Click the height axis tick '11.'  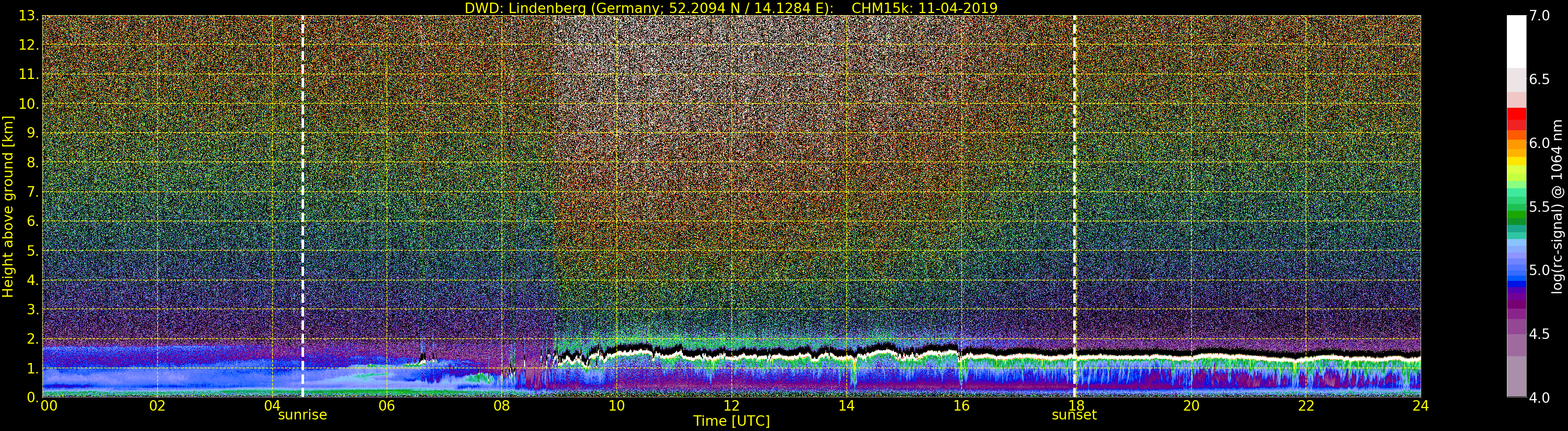[29, 74]
